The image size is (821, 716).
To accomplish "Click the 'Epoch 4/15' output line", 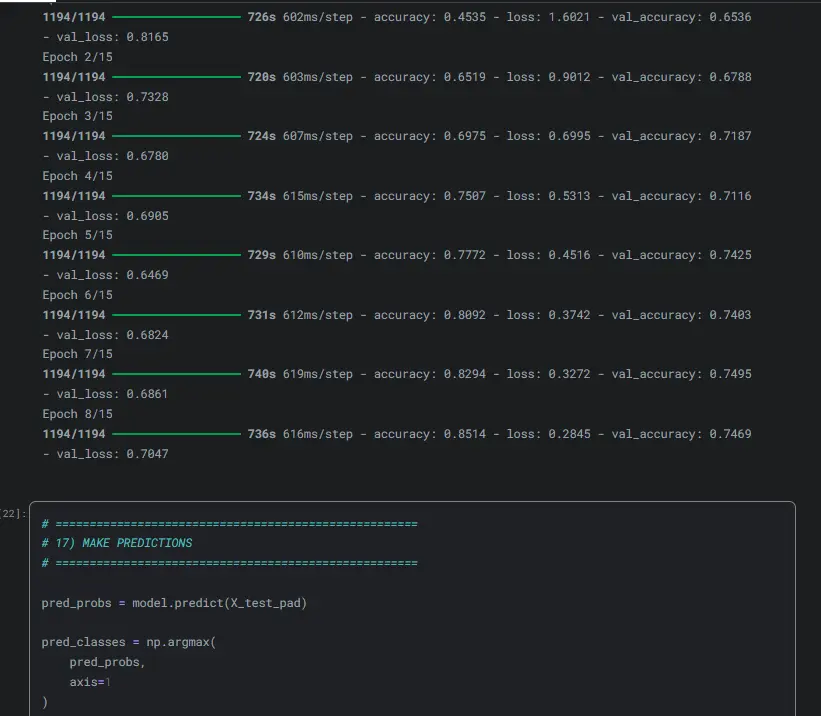I will click(77, 176).
